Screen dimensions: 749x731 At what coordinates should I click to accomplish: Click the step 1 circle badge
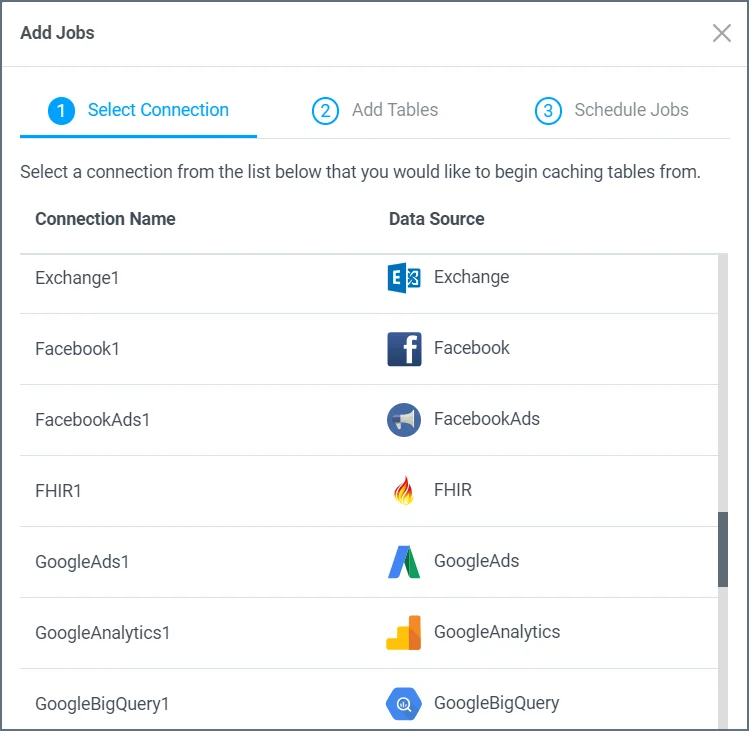61,111
